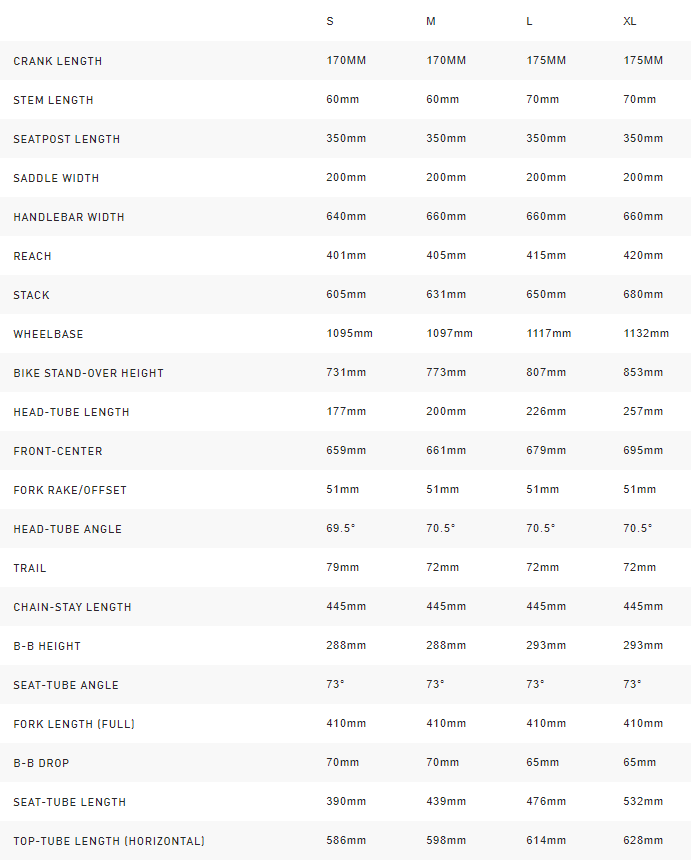Select the REACH row label

[32, 256]
